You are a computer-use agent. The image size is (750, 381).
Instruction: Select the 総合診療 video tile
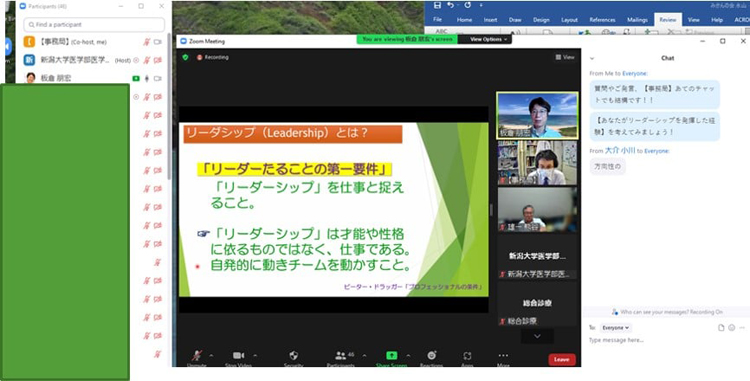[x=537, y=305]
